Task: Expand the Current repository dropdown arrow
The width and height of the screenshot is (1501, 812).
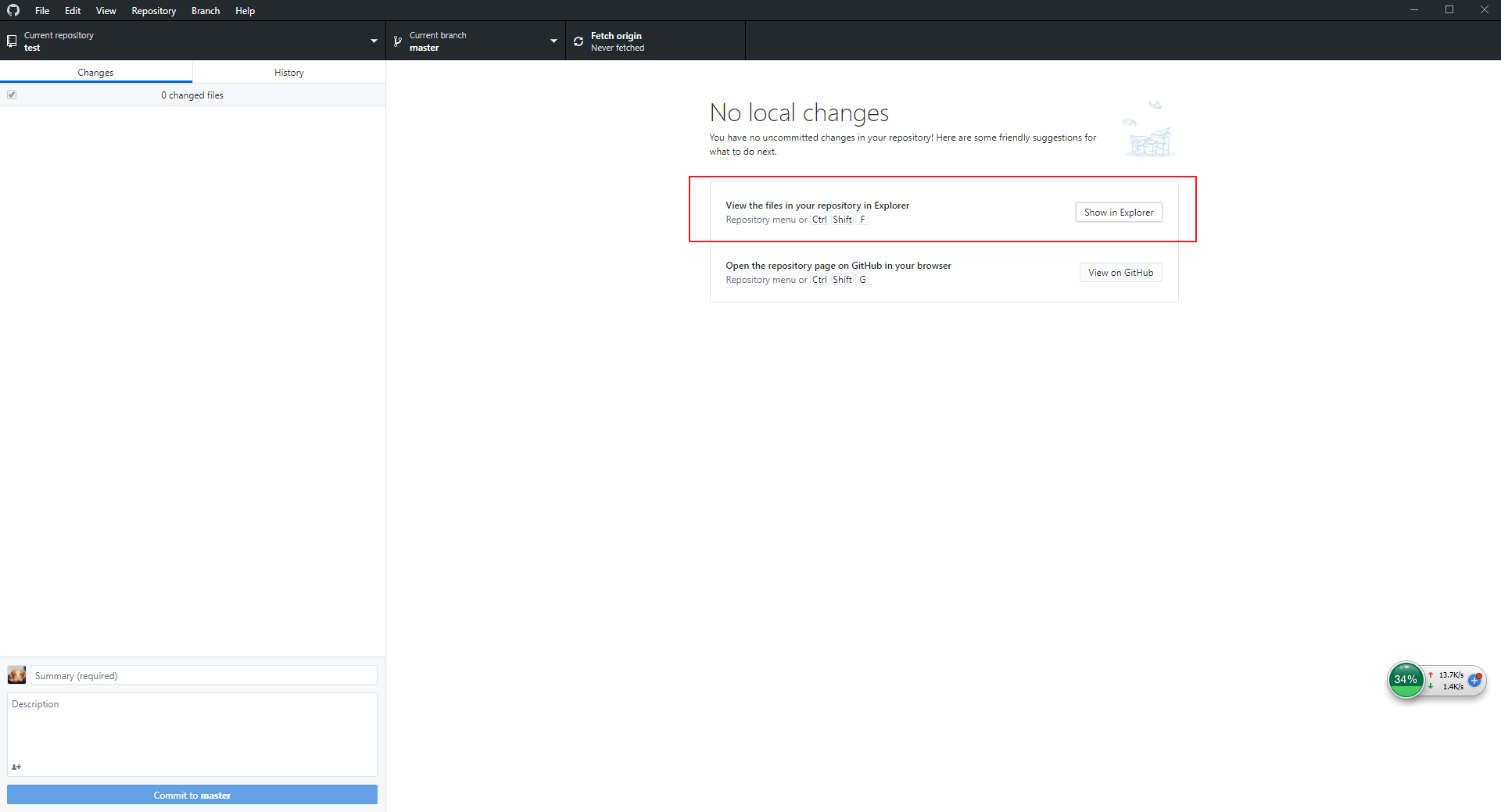Action: pos(374,41)
